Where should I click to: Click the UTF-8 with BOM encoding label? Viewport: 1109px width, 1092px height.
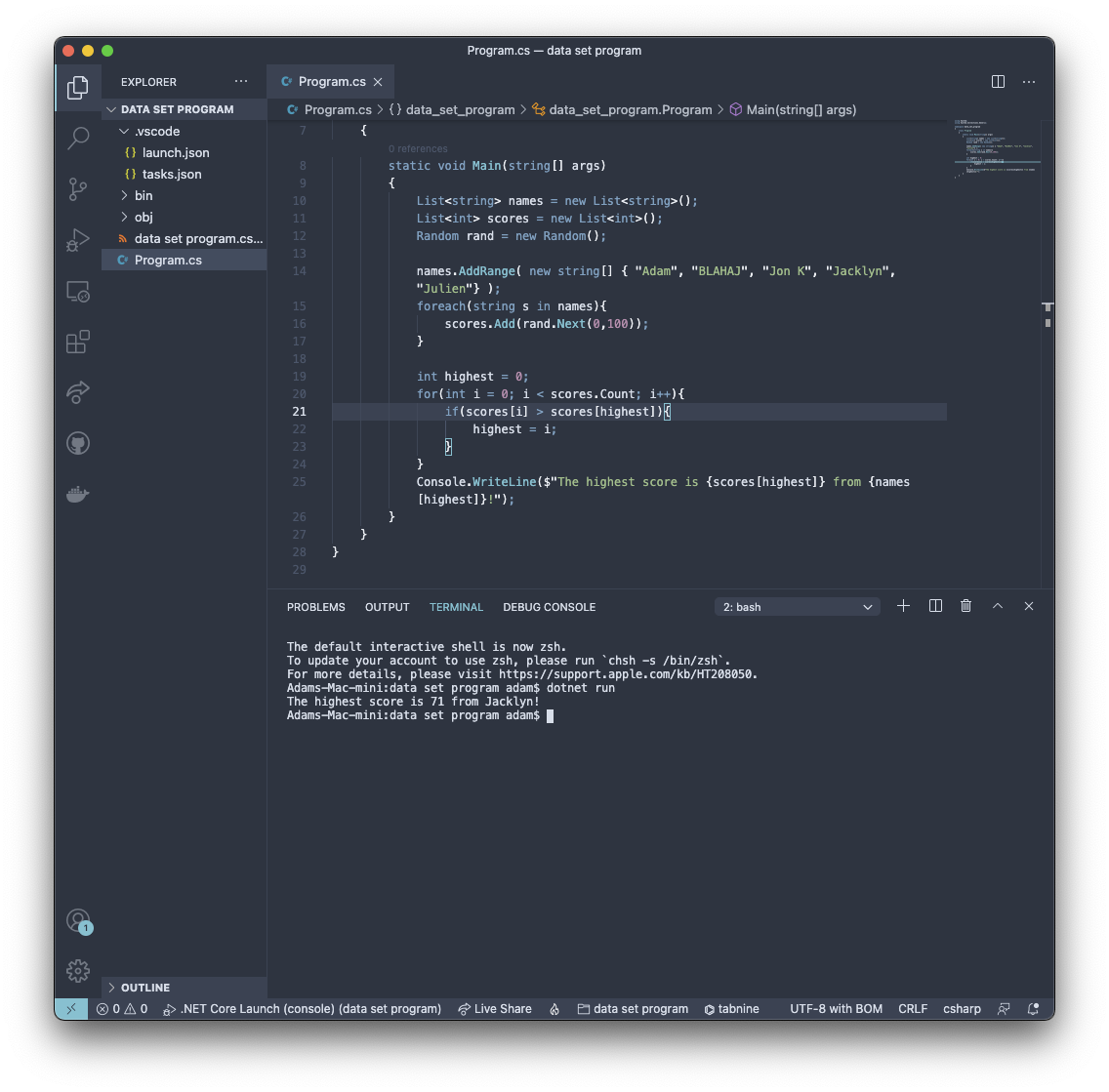pyautogui.click(x=836, y=1009)
